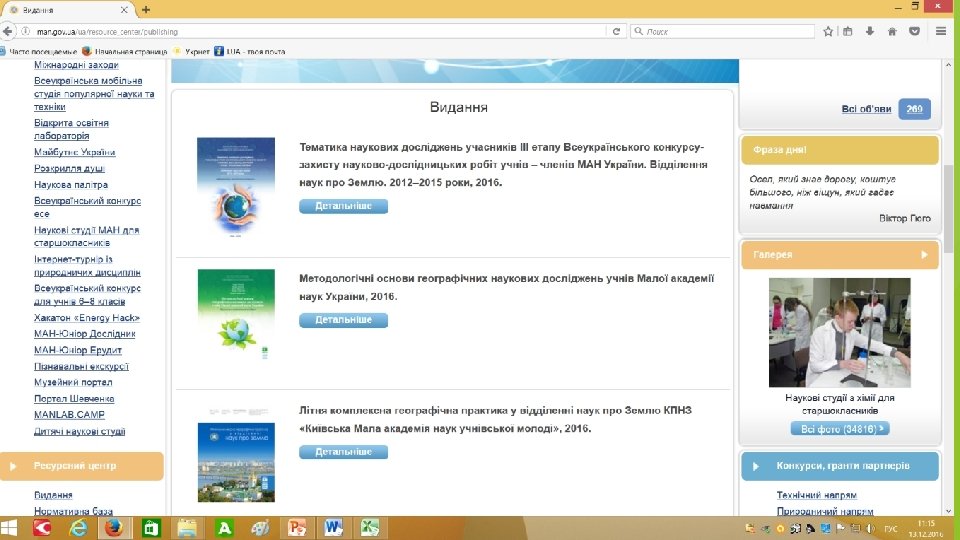Go to Firefox home page icon
960x540 pixels.
(x=892, y=31)
